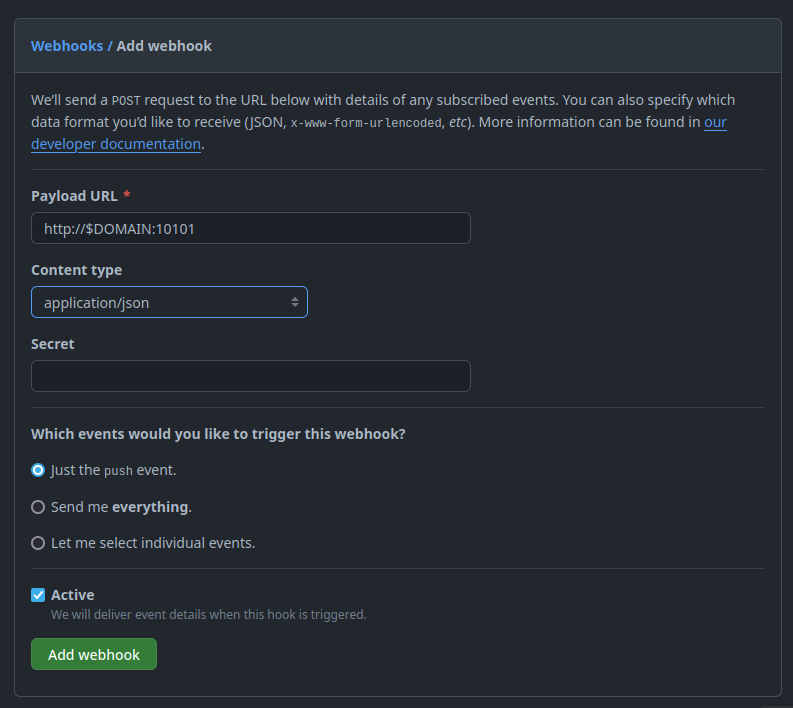Screen dimensions: 793x708
Task: Uncheck the Active checkbox
Action: point(38,595)
